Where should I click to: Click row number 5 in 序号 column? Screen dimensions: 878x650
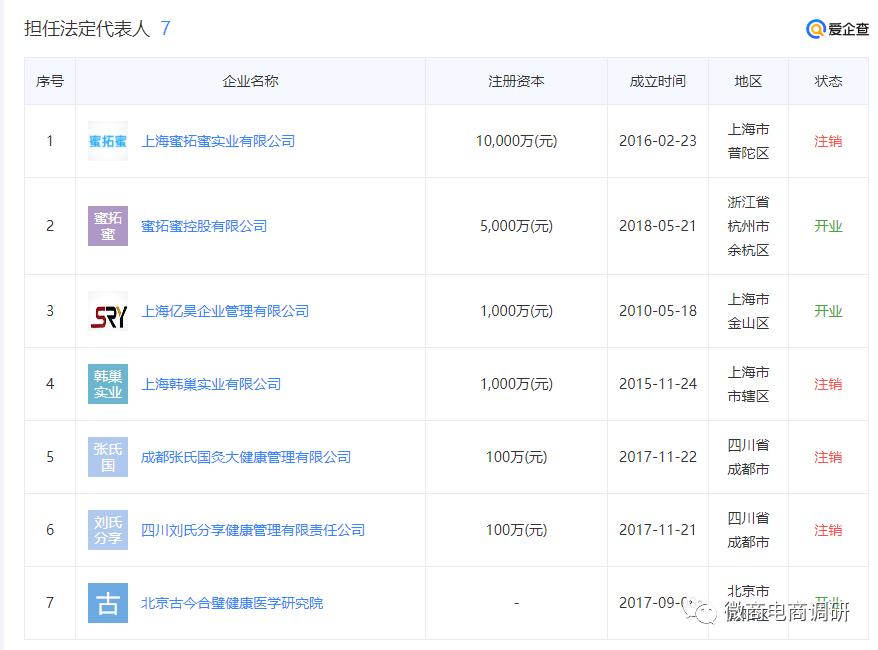(x=50, y=457)
